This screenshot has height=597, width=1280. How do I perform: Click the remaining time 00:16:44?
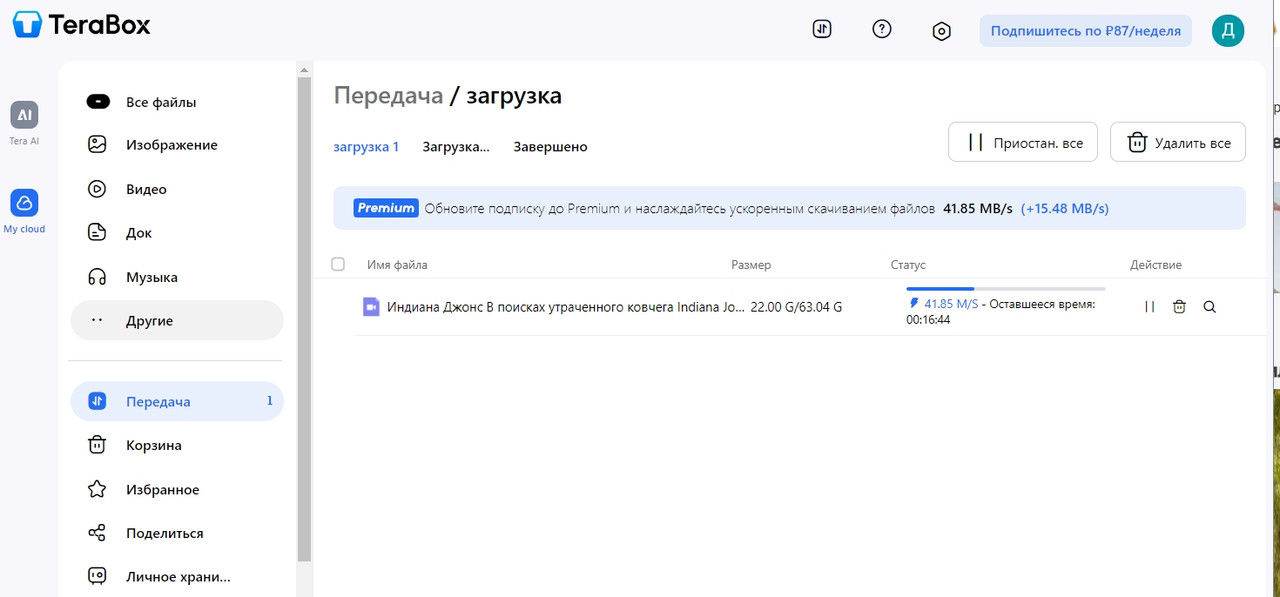928,320
